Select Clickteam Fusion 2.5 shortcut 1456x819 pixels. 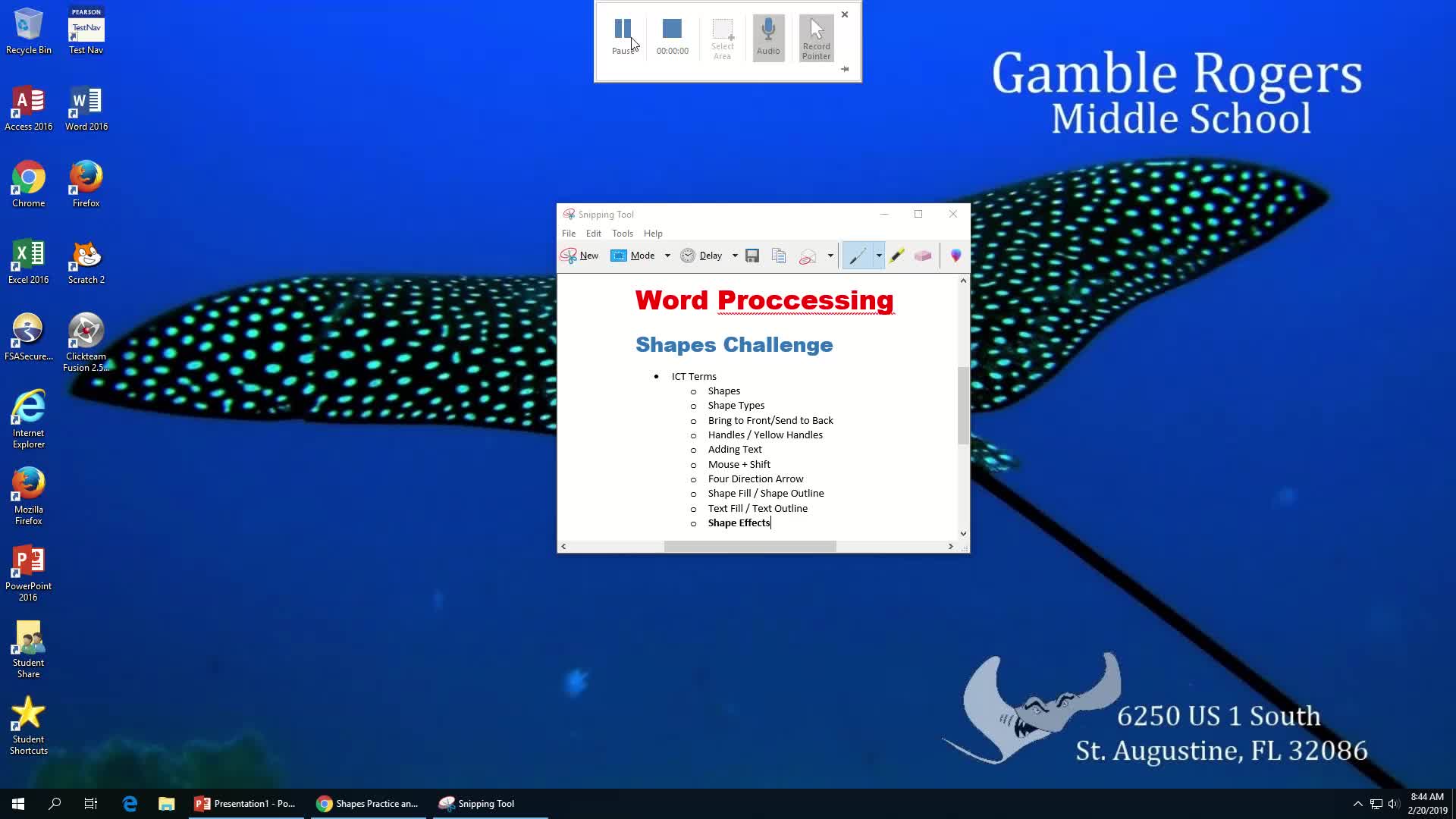(86, 343)
